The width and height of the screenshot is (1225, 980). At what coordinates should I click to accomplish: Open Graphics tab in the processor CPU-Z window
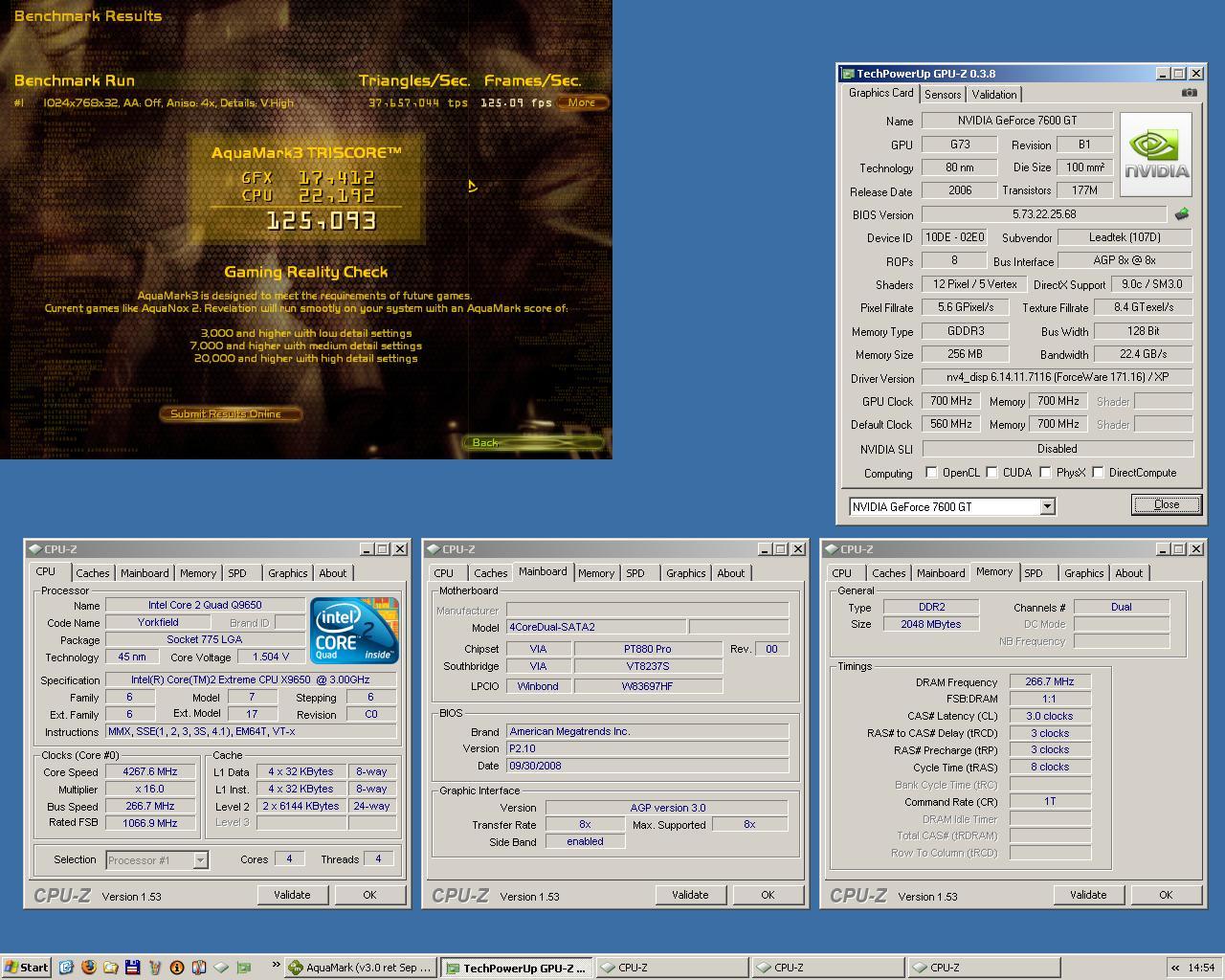[288, 573]
